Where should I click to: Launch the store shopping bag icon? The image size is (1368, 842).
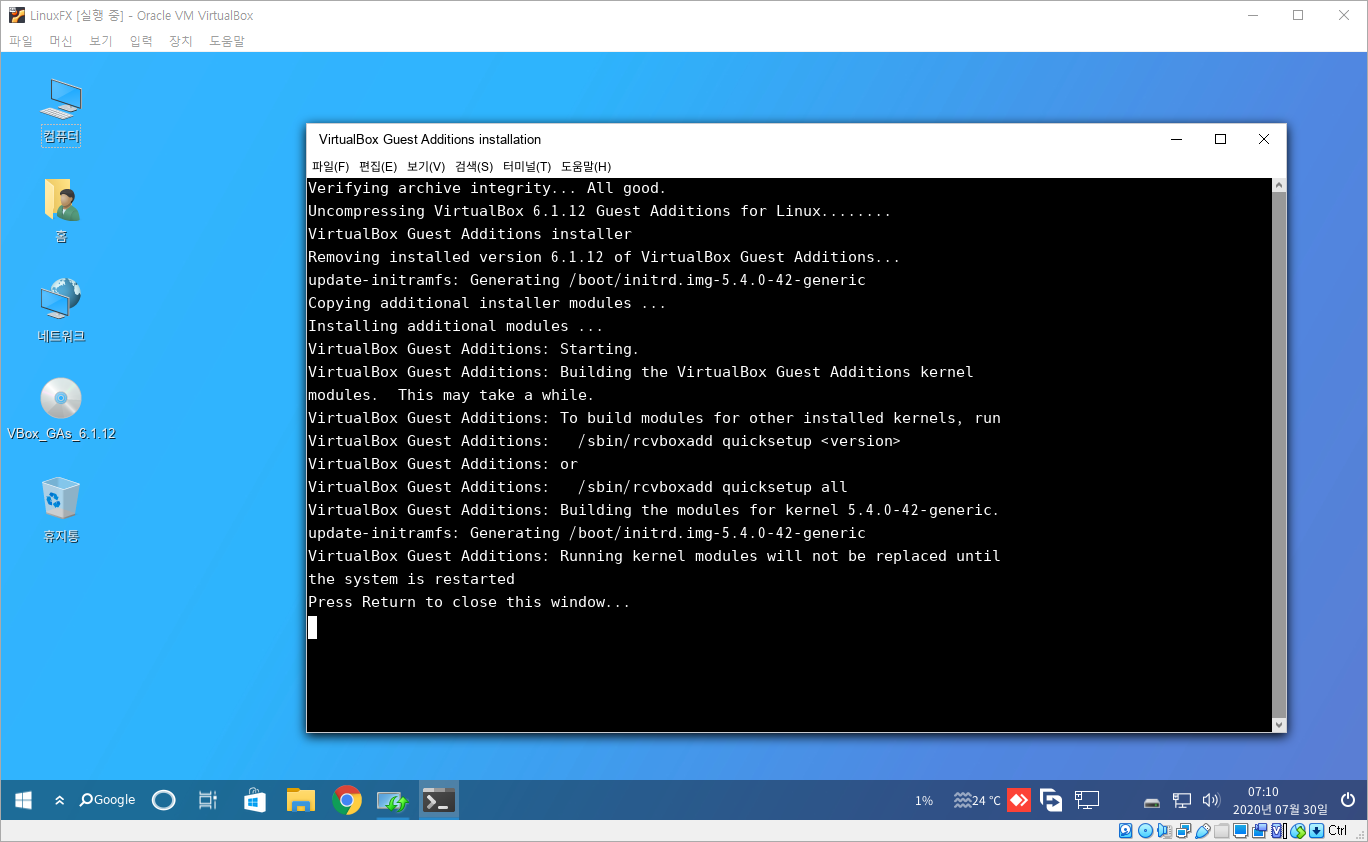254,800
